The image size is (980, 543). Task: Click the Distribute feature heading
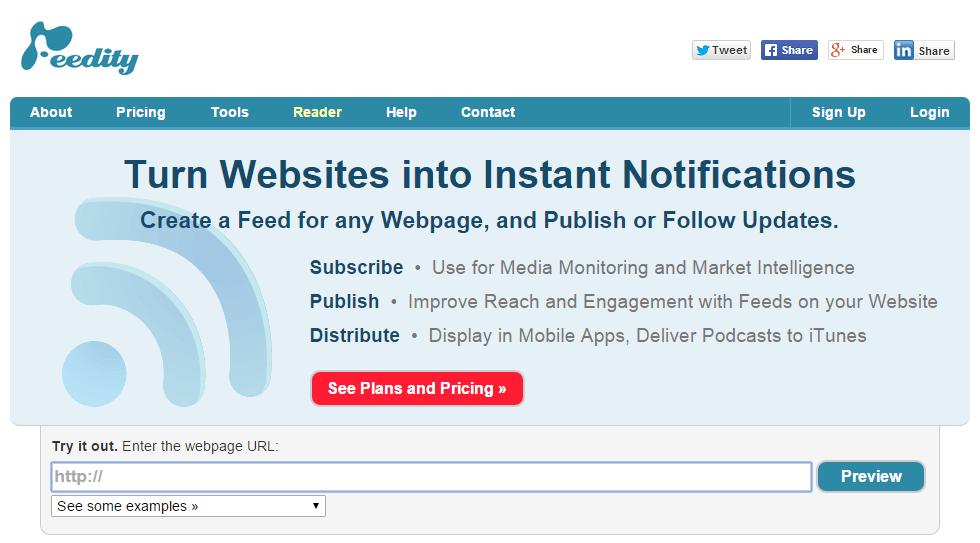click(x=354, y=336)
